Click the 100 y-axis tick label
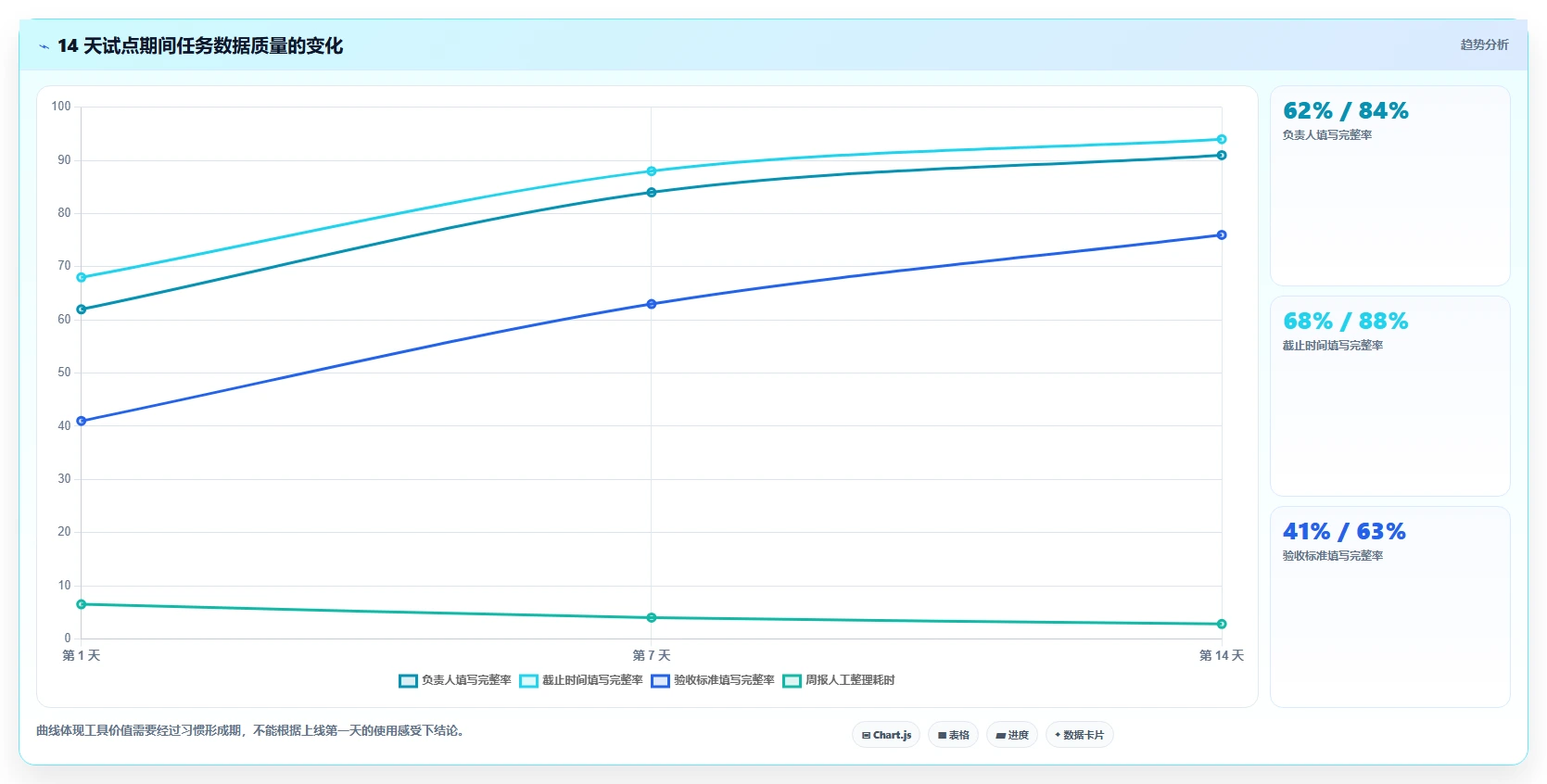Image resolution: width=1547 pixels, height=784 pixels. 61,107
